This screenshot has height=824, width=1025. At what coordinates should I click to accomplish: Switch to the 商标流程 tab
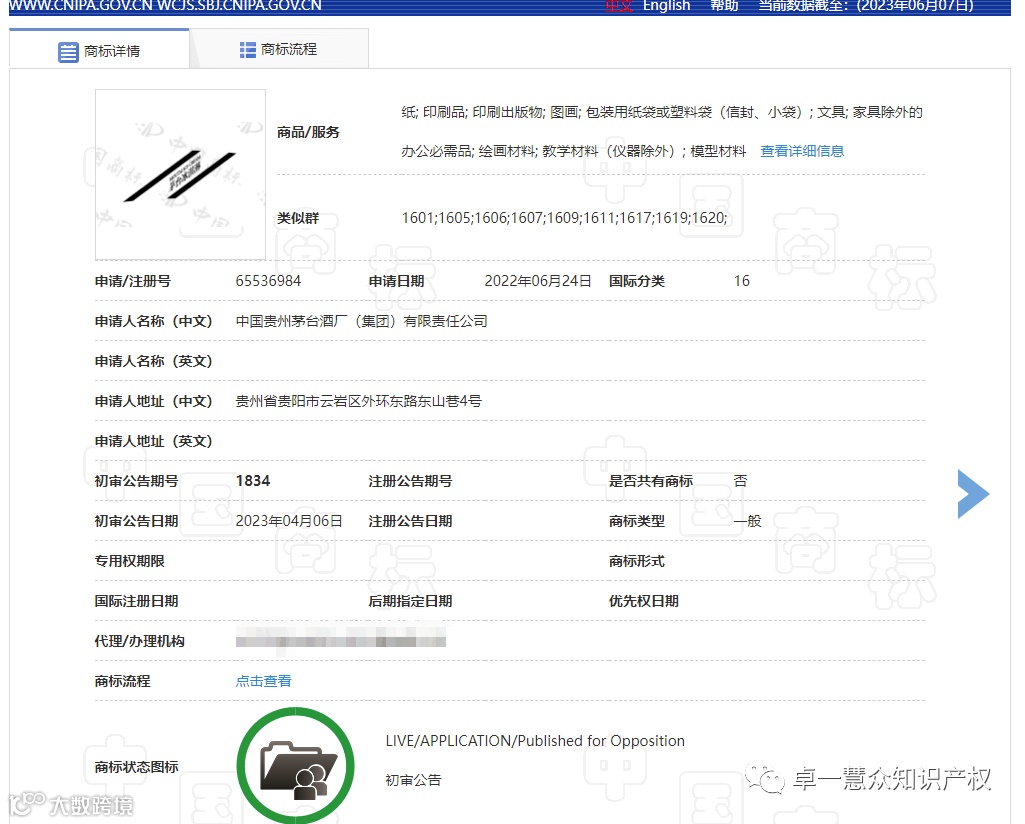[x=279, y=49]
